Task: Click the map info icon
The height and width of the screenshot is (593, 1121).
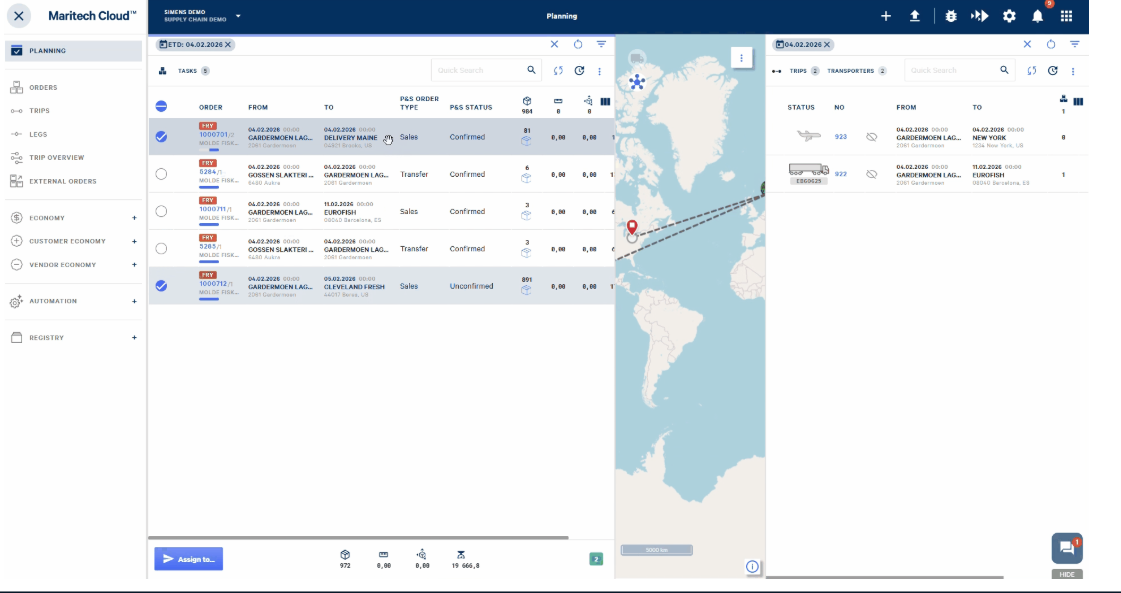Action: pos(752,567)
